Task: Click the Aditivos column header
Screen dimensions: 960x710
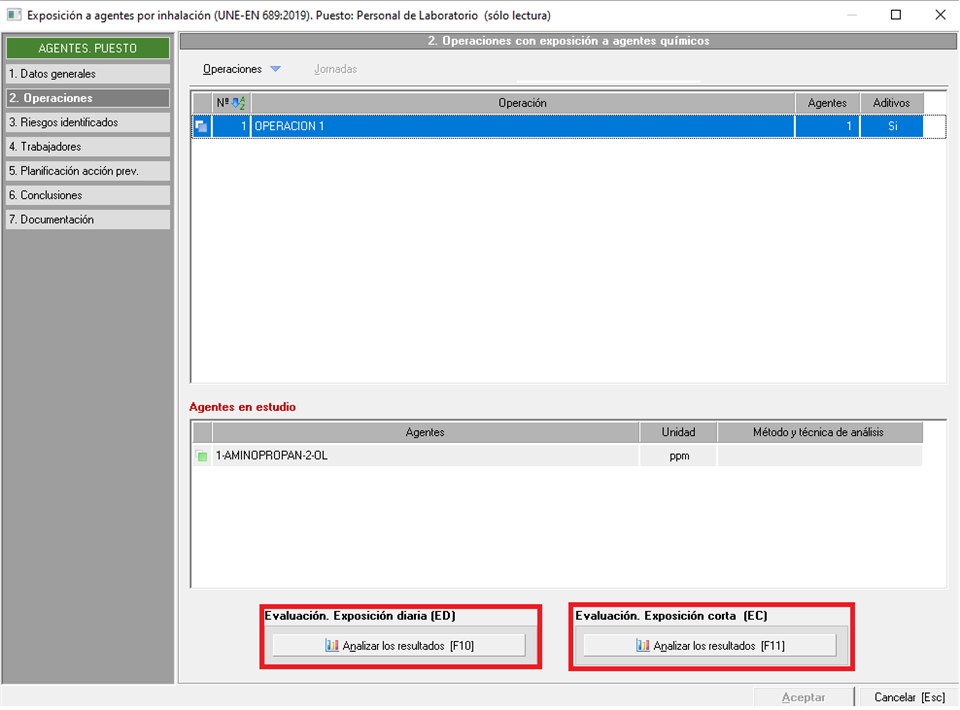Action: click(x=891, y=103)
